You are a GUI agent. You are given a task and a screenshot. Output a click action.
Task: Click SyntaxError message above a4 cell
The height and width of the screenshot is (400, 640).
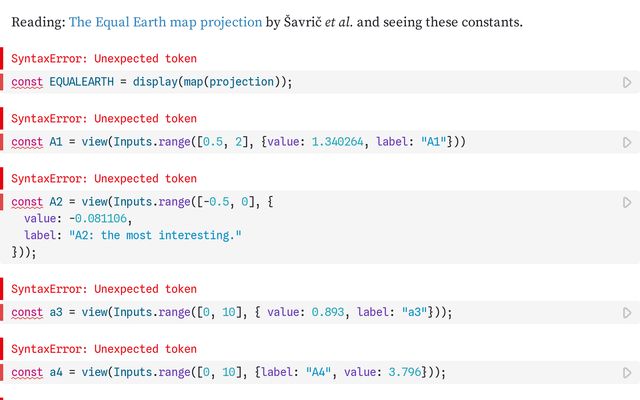click(104, 349)
